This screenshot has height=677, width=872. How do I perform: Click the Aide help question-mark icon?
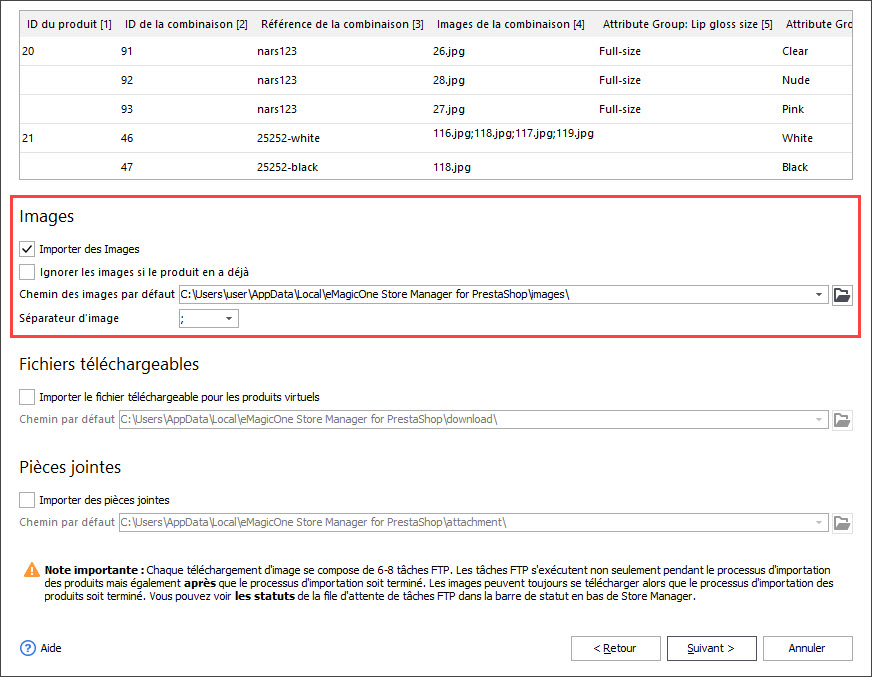click(28, 648)
